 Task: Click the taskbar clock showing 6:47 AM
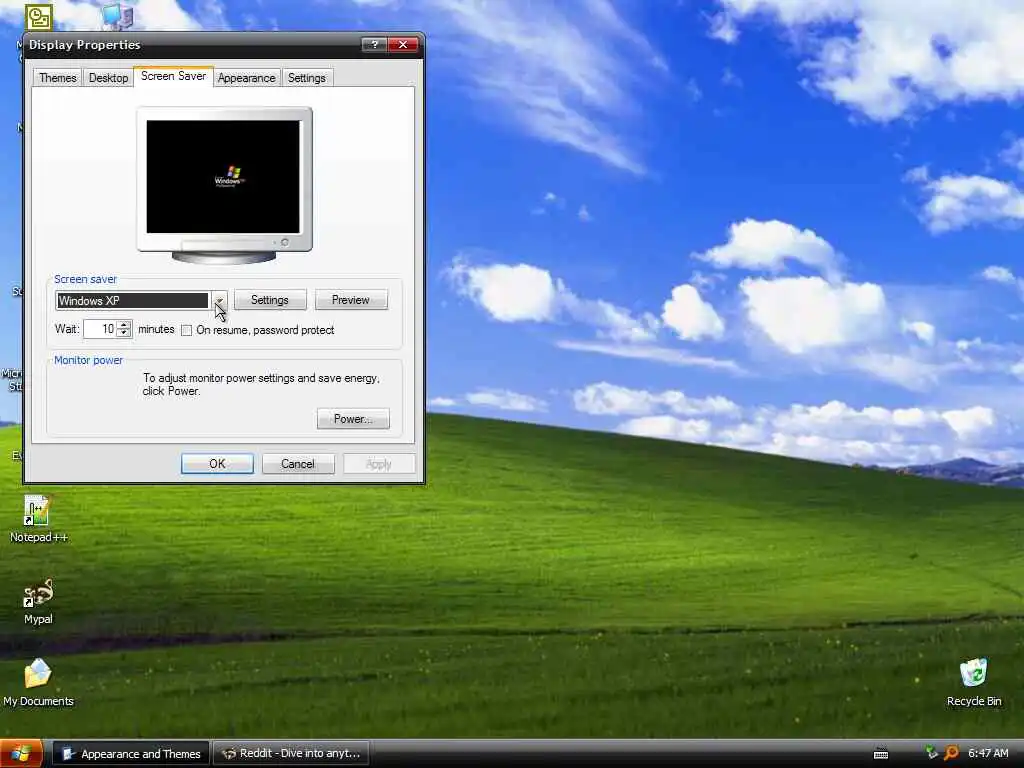[988, 754]
